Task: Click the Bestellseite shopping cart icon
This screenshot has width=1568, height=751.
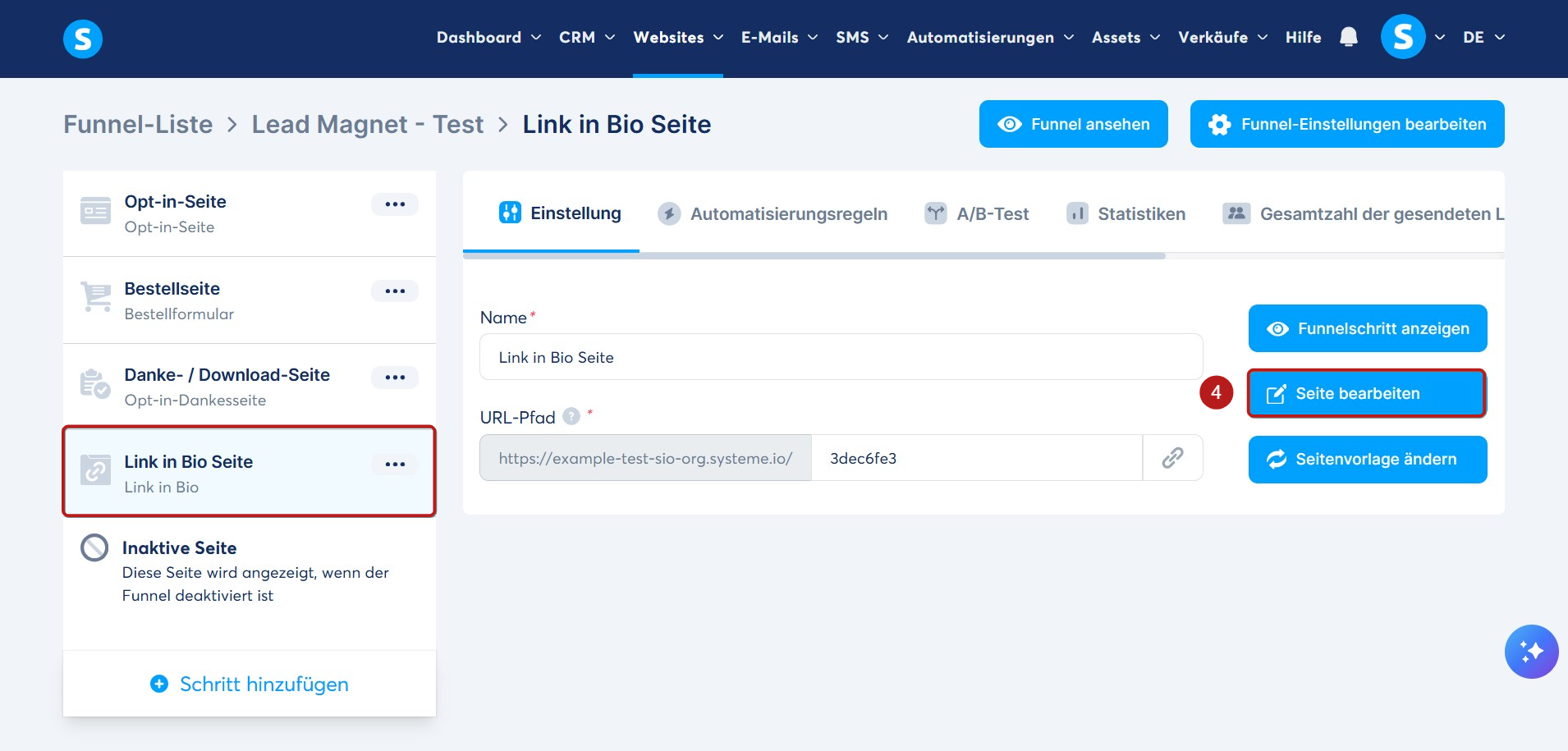Action: click(x=96, y=297)
